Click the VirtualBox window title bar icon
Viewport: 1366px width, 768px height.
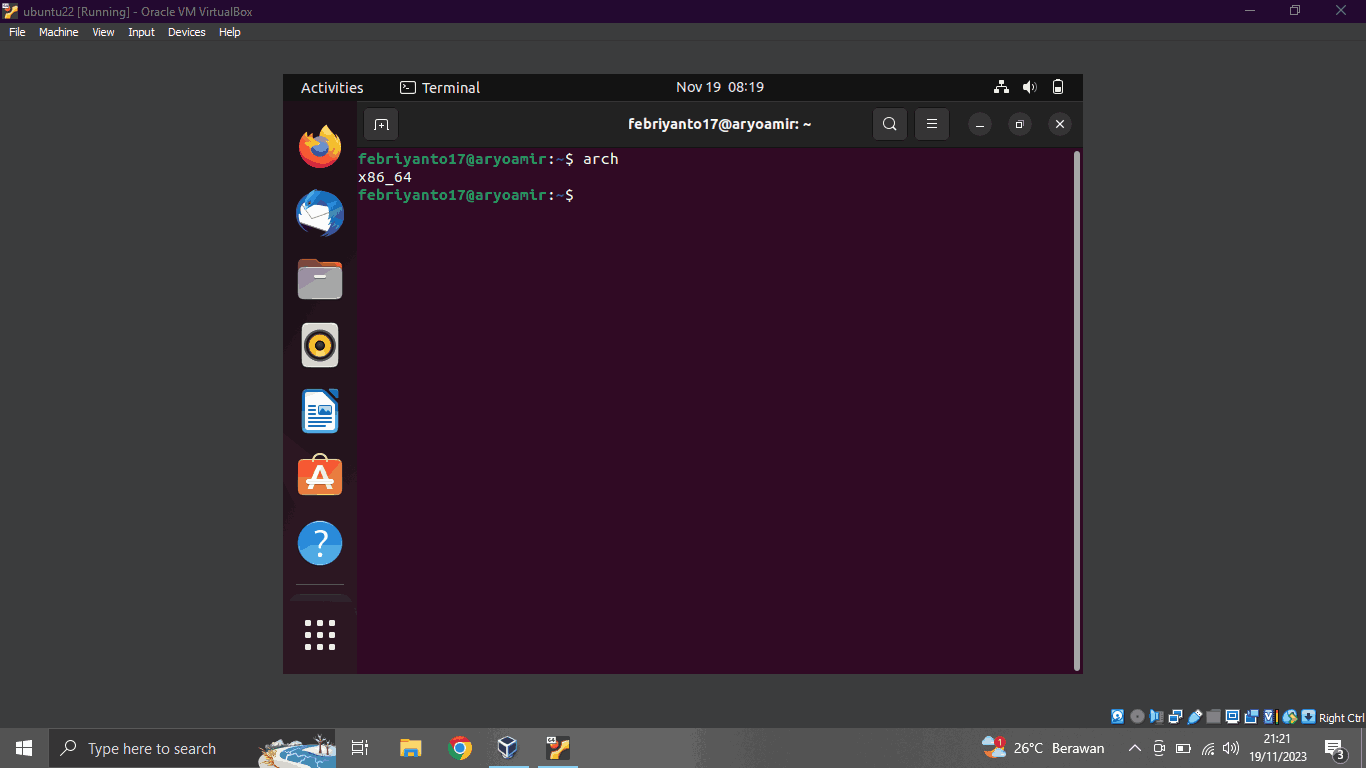[x=11, y=11]
